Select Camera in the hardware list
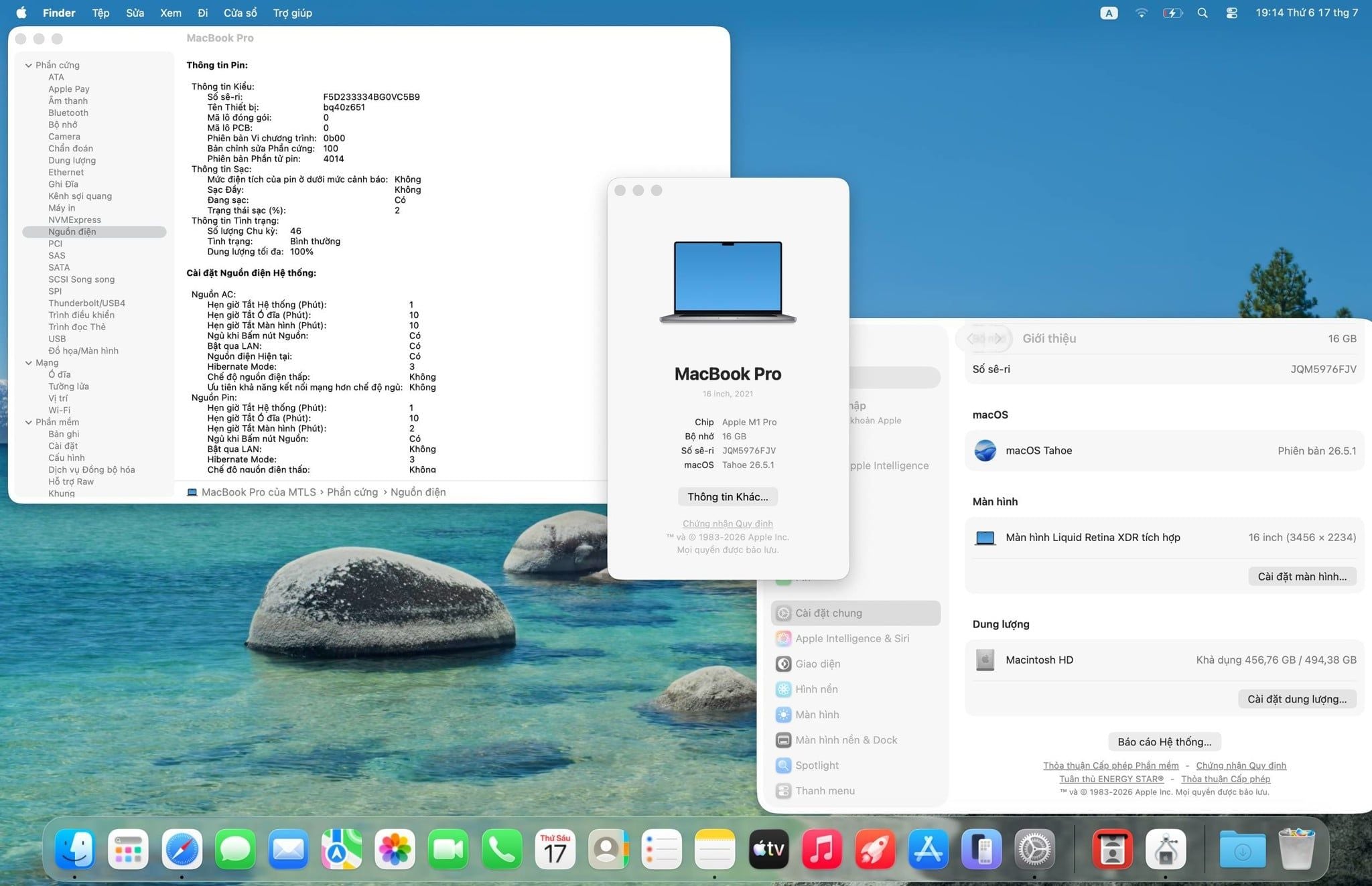Screen dimensions: 1372x886 [64, 137]
